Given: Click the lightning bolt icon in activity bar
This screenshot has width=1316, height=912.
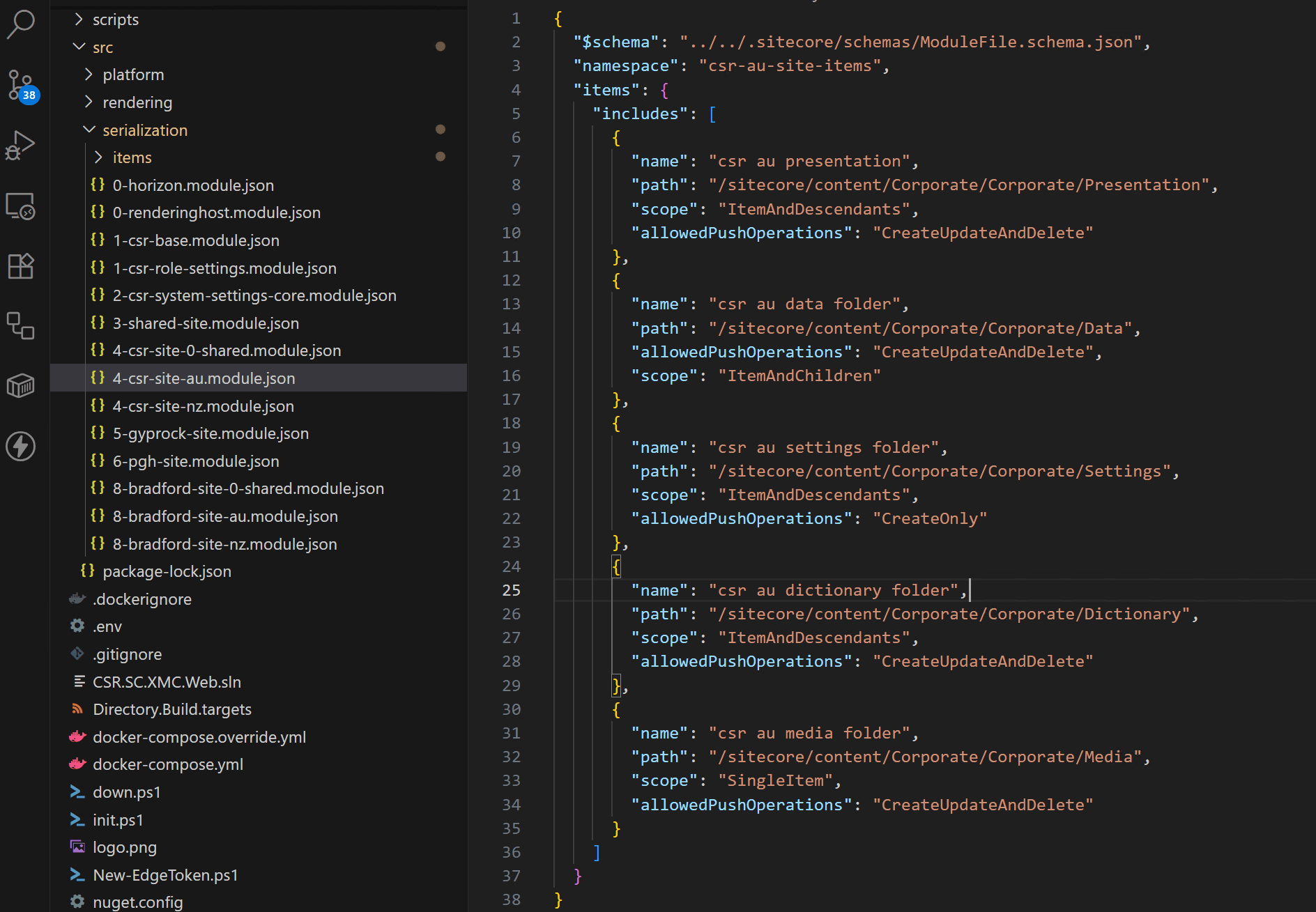Looking at the screenshot, I should click(21, 446).
